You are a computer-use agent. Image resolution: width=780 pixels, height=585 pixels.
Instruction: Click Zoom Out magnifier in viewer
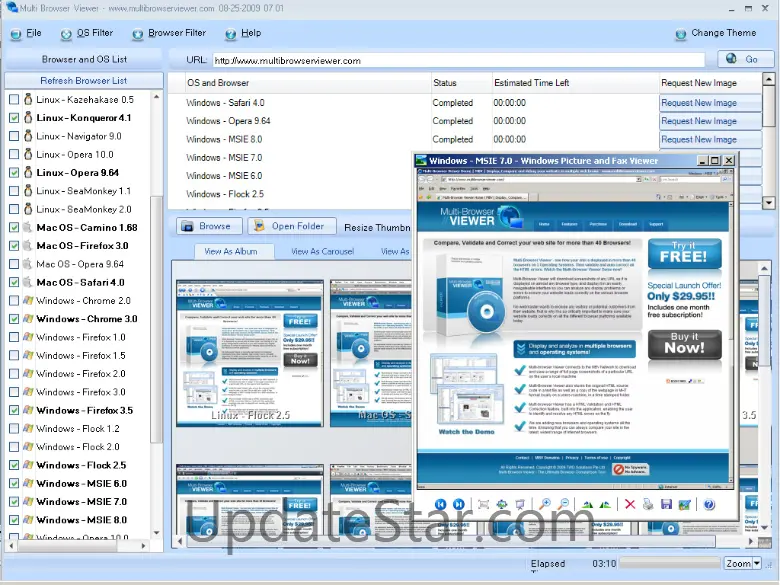click(x=563, y=504)
